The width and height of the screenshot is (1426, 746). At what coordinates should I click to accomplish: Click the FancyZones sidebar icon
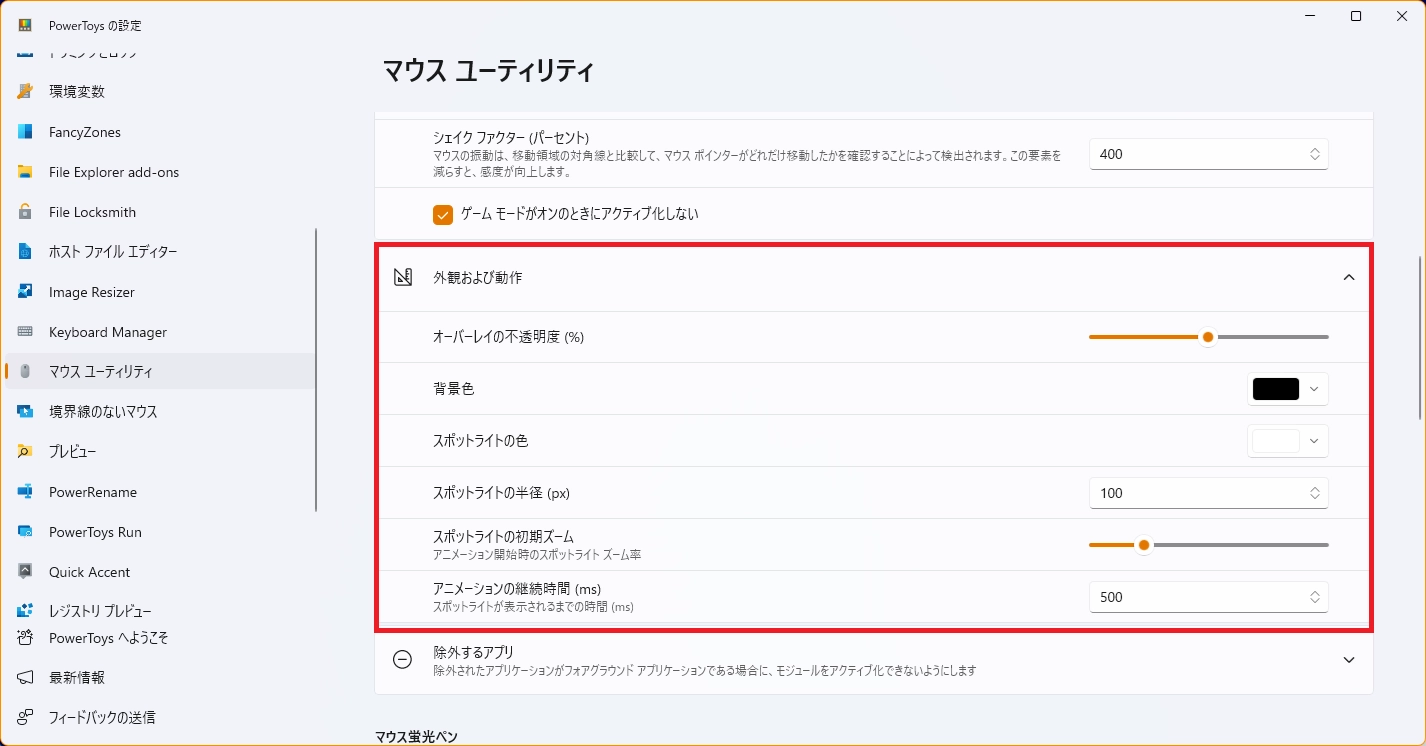click(x=26, y=132)
